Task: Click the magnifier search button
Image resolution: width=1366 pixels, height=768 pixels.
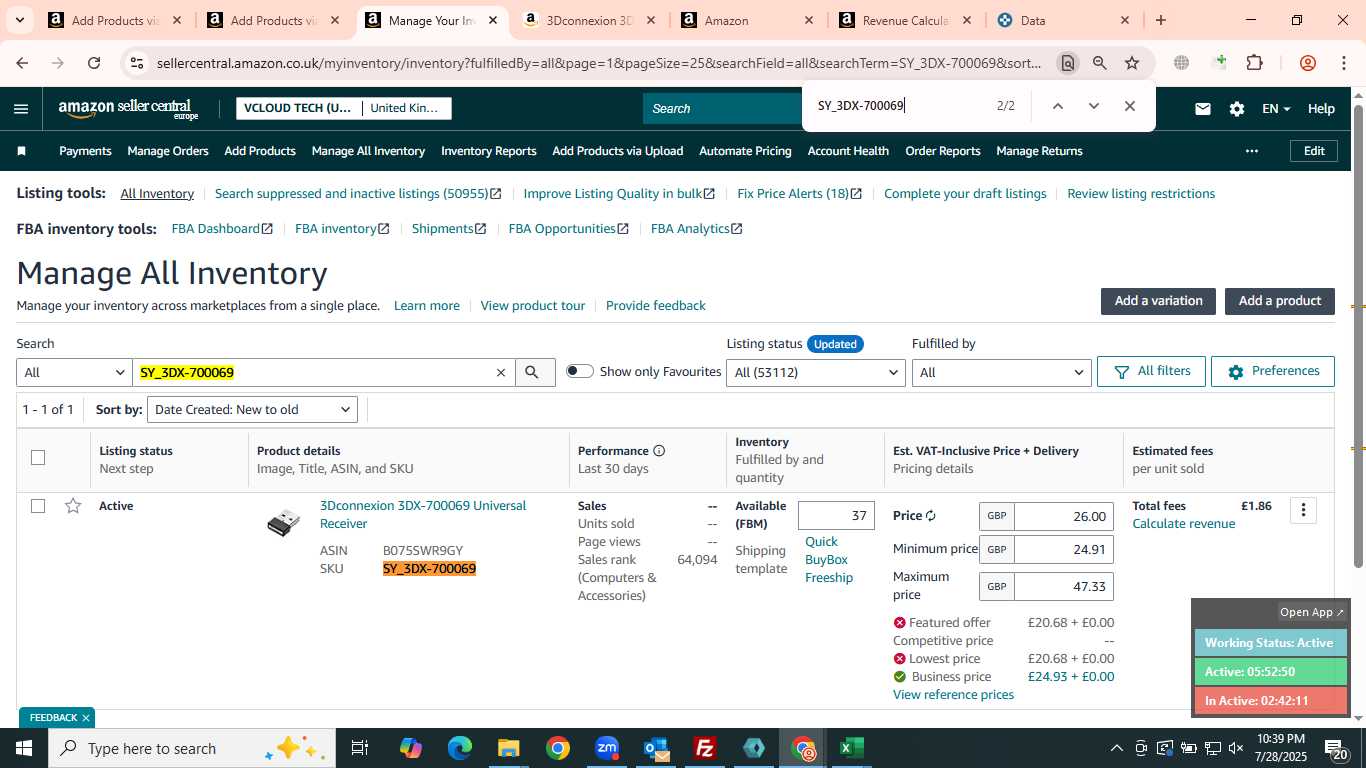Action: [x=535, y=372]
